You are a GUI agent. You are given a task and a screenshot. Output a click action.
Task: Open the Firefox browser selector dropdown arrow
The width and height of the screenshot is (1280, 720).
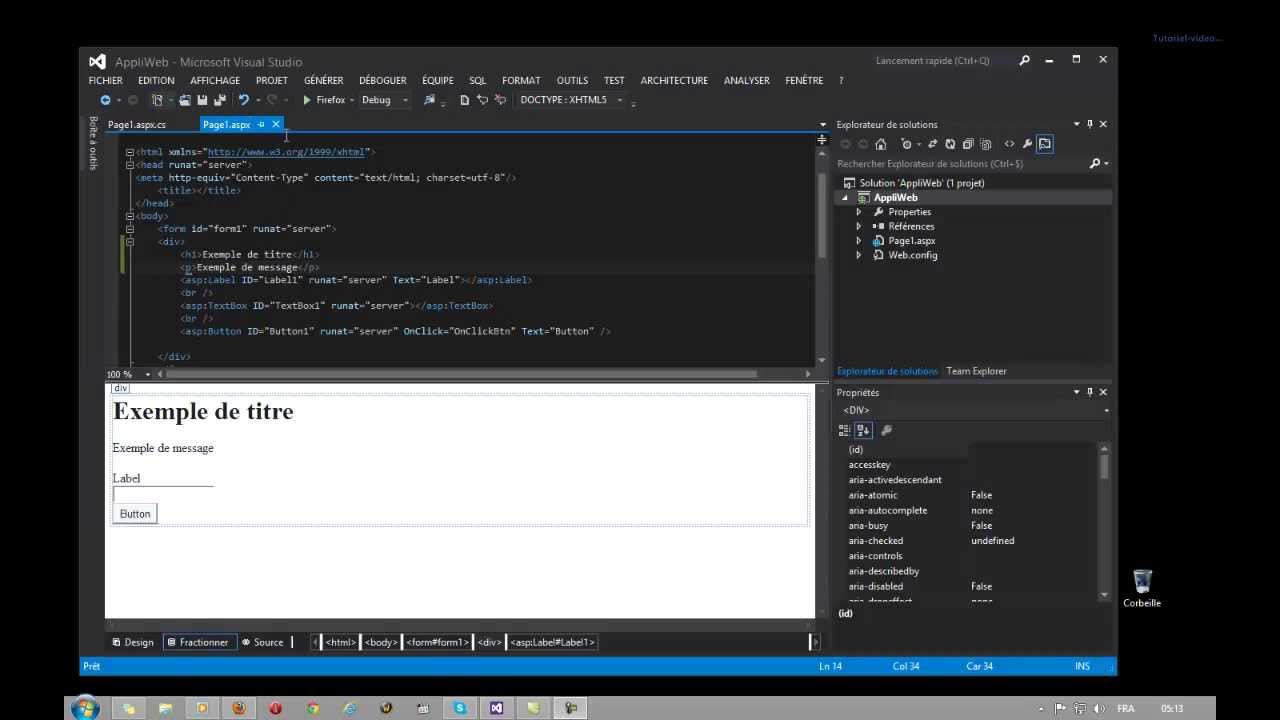pyautogui.click(x=352, y=100)
